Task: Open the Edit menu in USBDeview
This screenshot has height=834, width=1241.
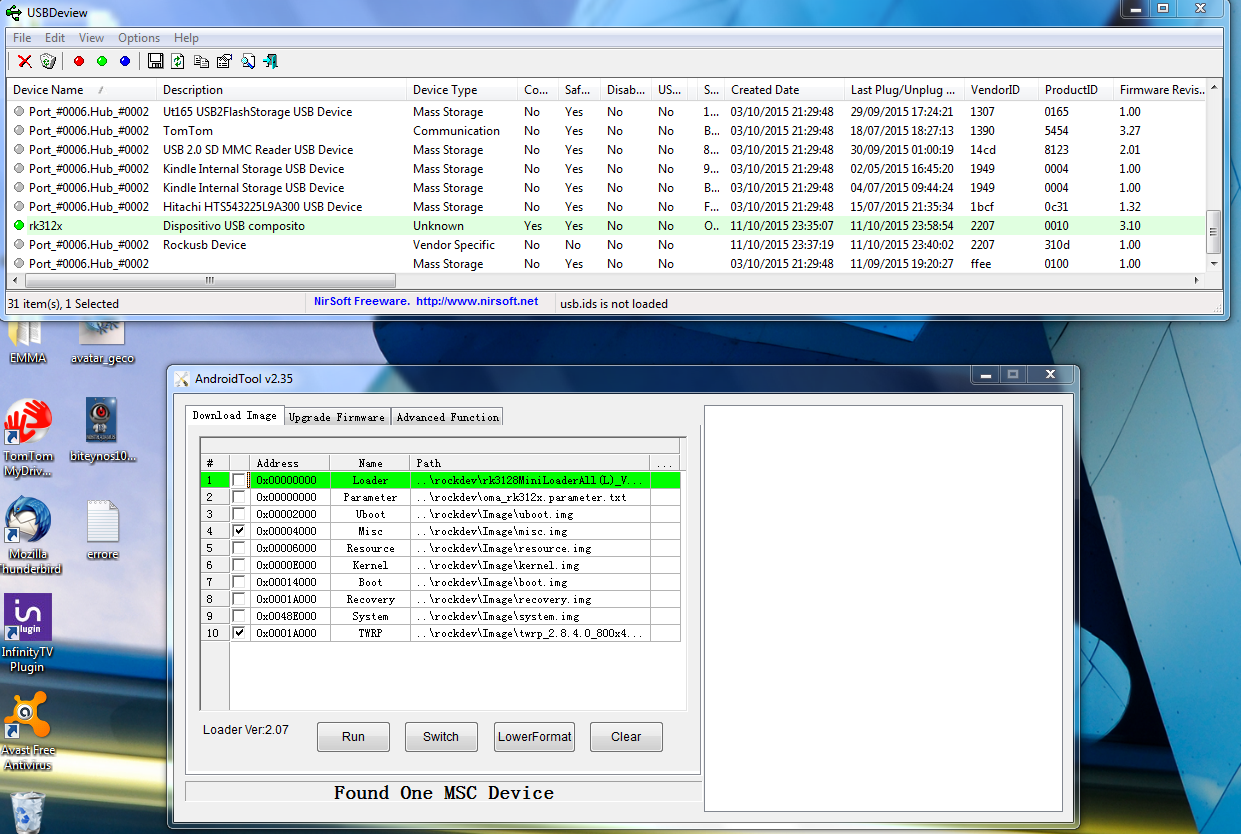Action: (55, 38)
